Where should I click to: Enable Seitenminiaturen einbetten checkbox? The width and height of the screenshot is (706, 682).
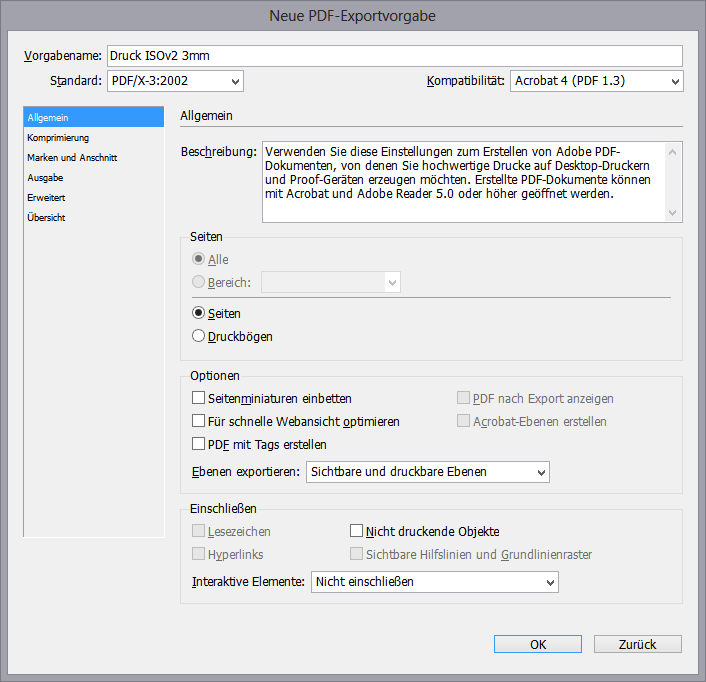click(198, 398)
